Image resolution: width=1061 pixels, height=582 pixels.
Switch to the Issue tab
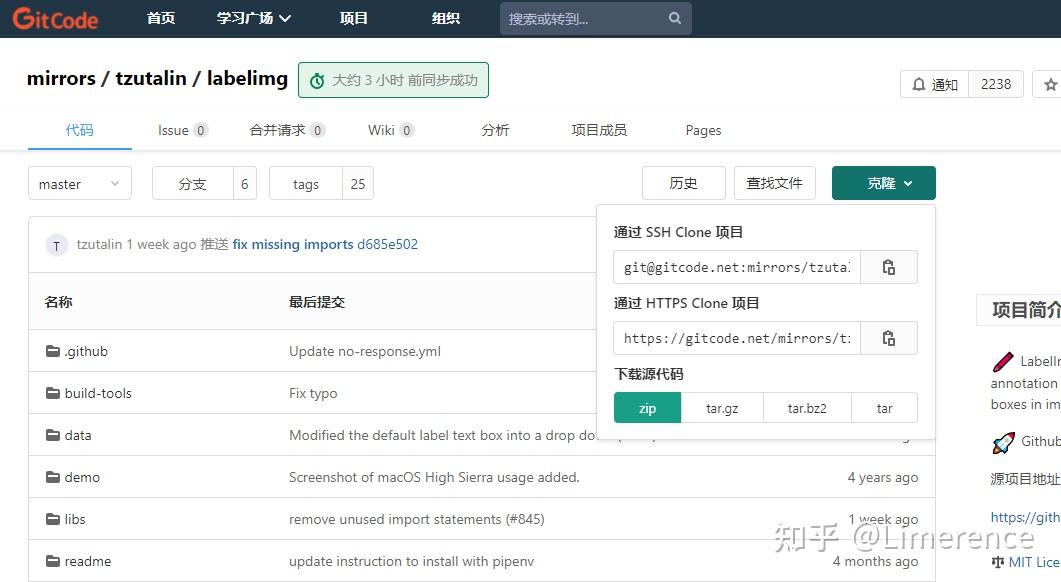click(x=183, y=130)
